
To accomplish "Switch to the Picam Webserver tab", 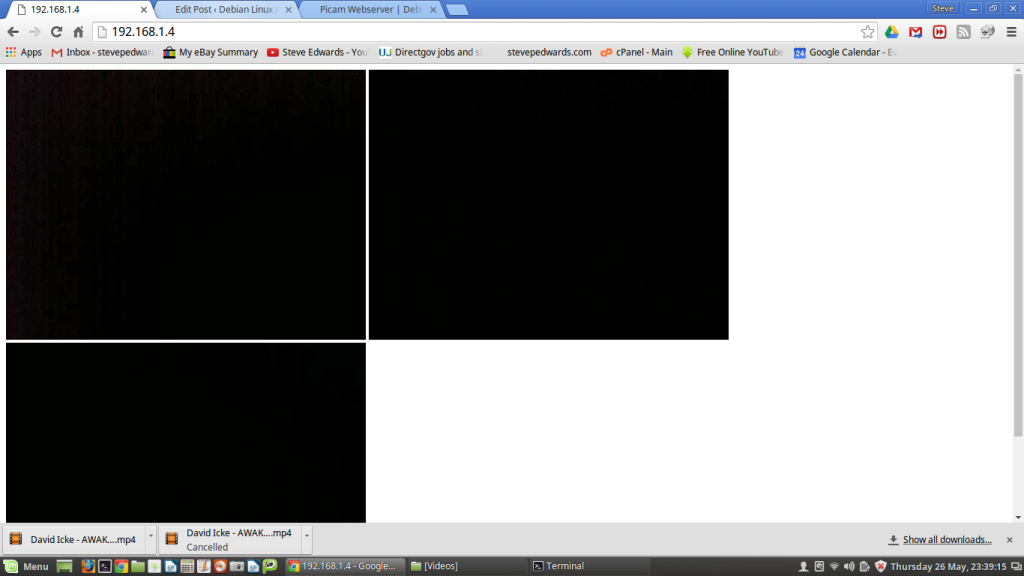I will tap(371, 8).
